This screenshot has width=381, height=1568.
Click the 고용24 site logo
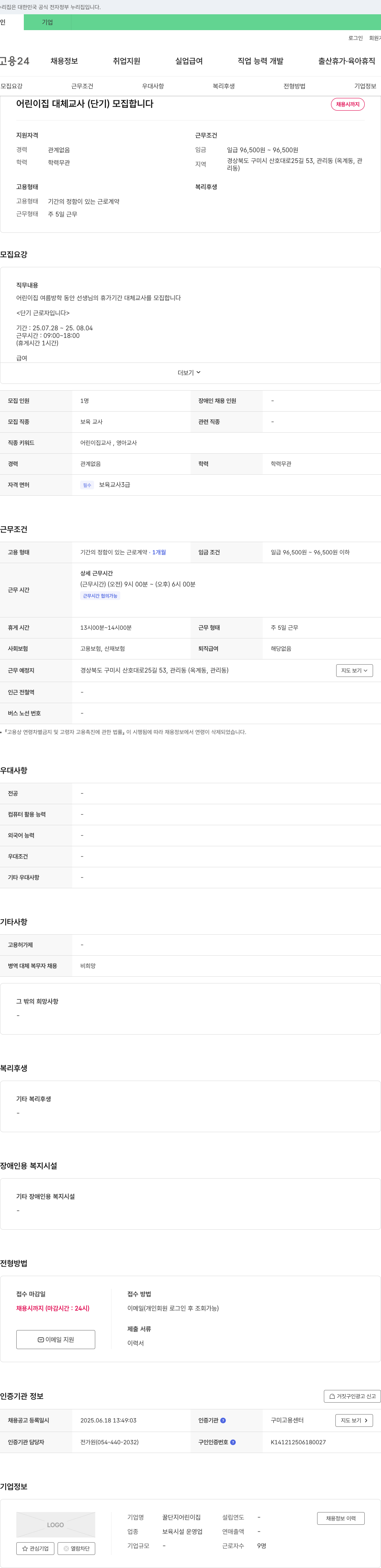click(15, 61)
